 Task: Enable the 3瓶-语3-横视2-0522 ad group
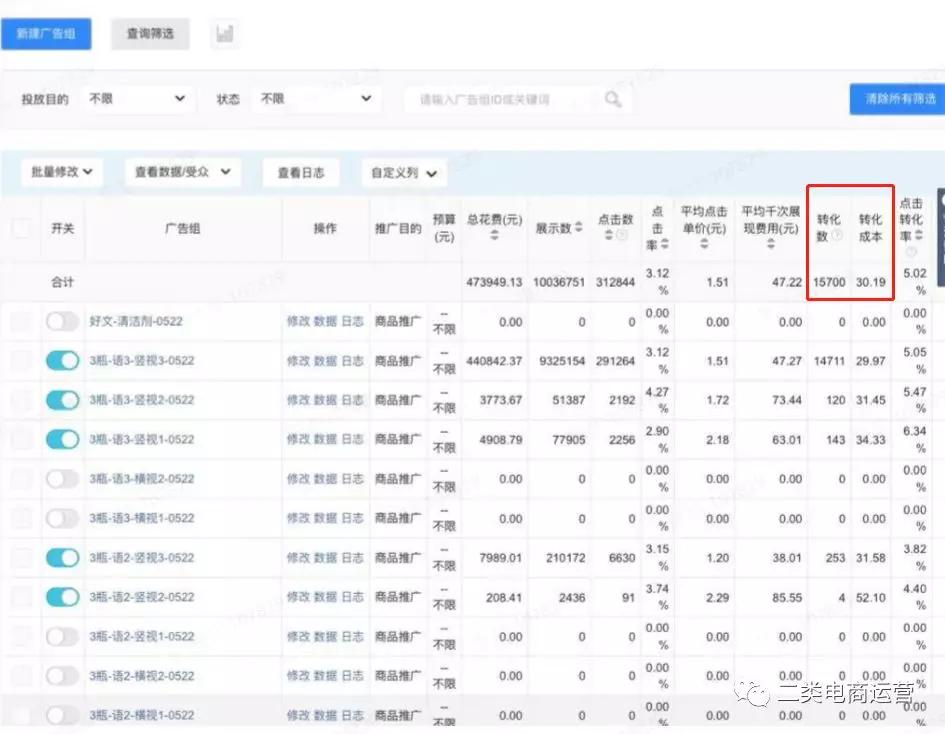point(63,479)
